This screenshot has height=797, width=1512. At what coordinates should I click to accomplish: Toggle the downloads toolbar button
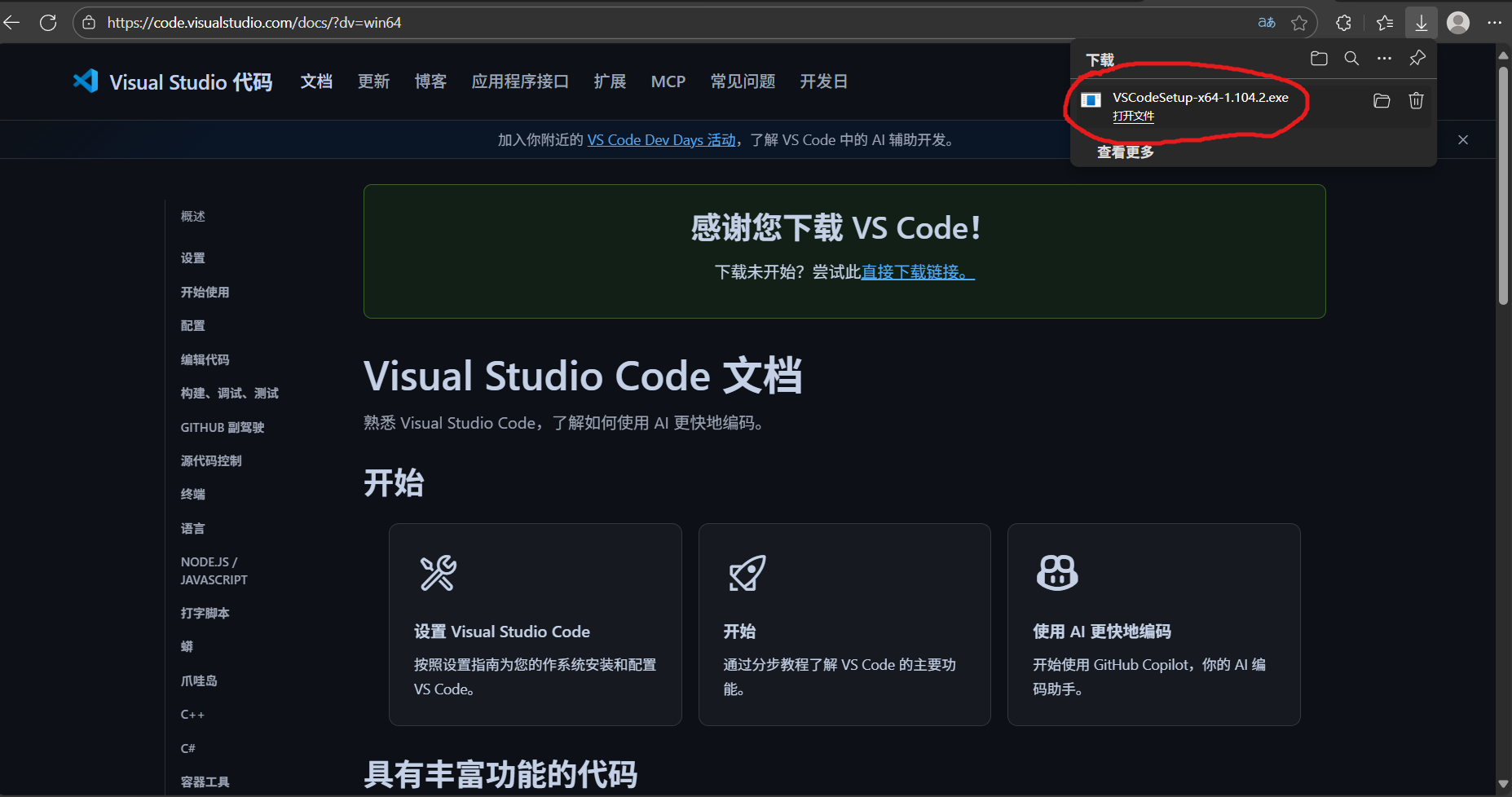(1421, 23)
